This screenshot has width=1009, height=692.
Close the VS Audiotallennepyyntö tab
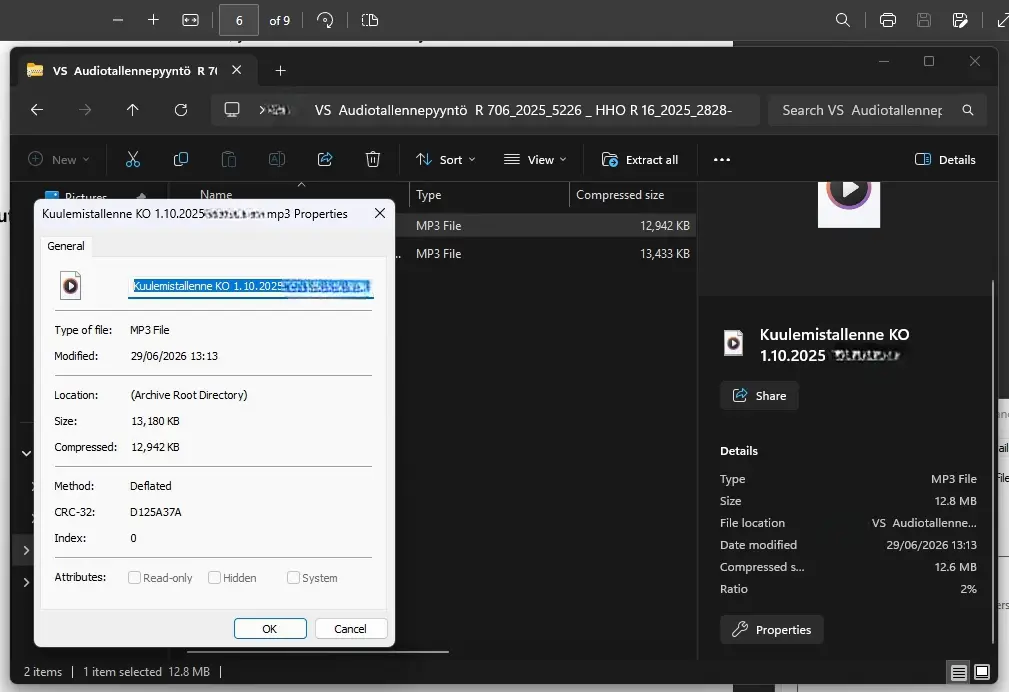pyautogui.click(x=237, y=70)
